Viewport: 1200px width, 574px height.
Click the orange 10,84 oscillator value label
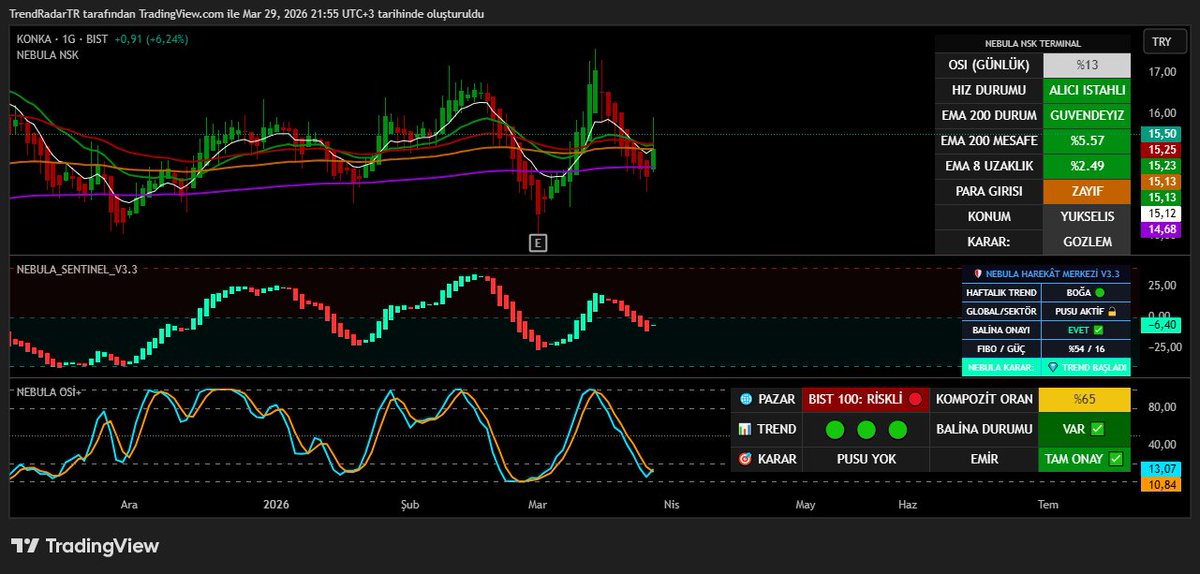tap(1162, 484)
